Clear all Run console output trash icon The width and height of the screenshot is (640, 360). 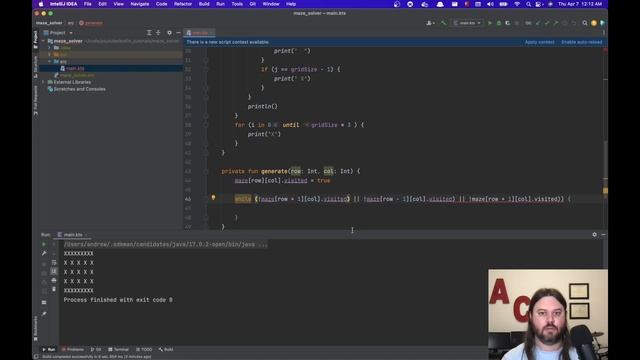click(x=54, y=289)
